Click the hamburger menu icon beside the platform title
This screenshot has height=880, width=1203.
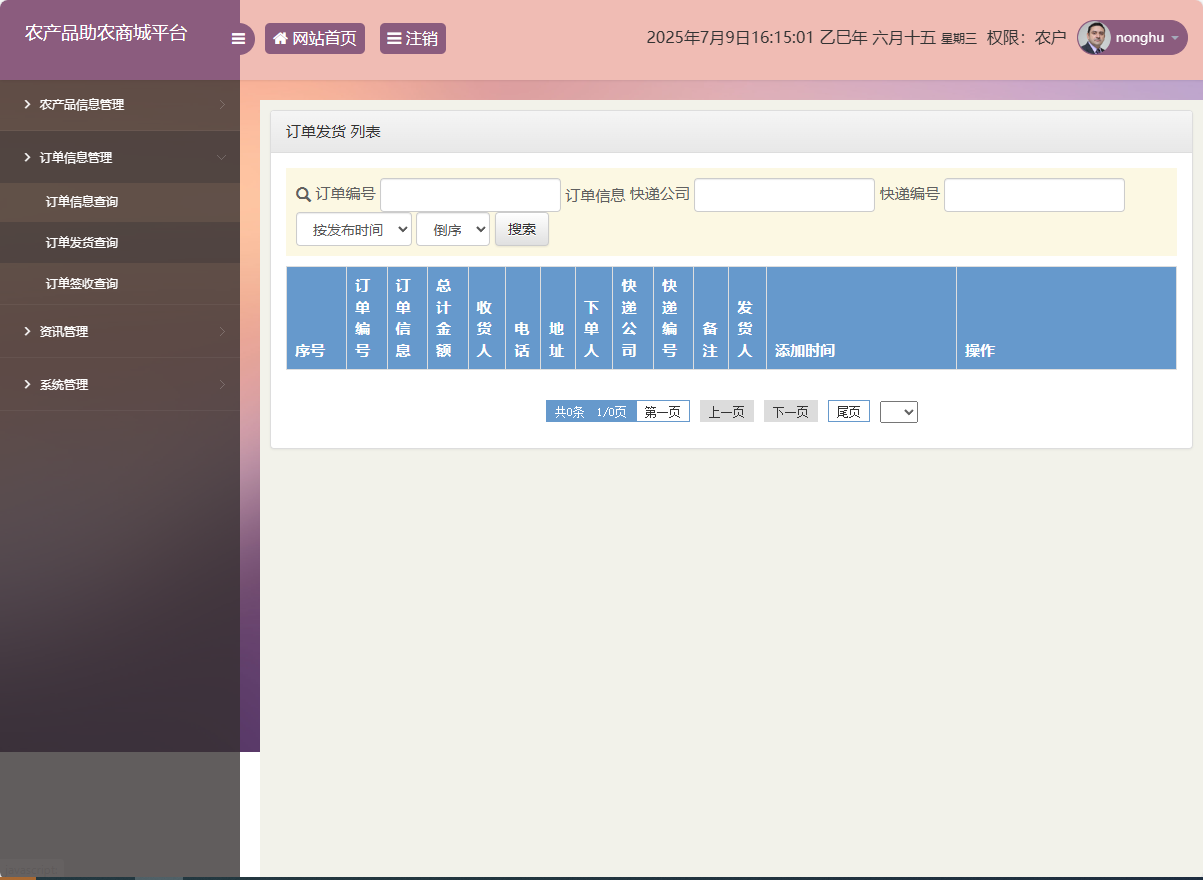[x=238, y=38]
